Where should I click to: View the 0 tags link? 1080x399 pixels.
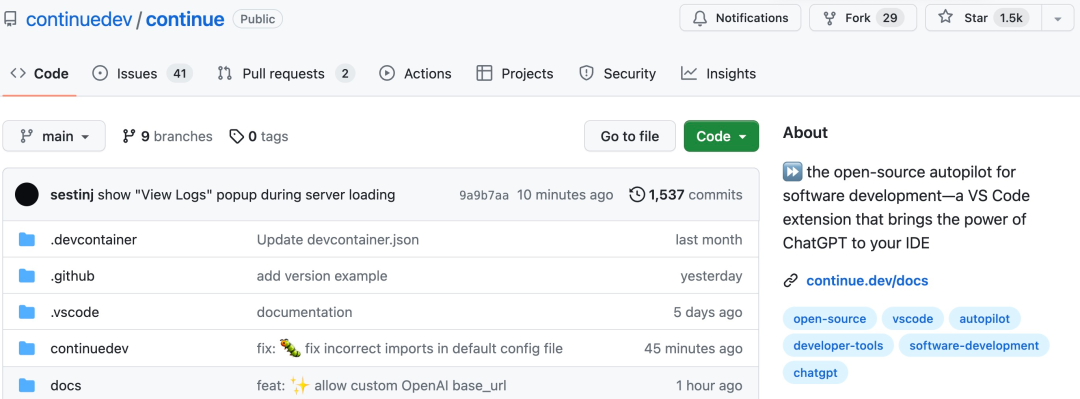tap(259, 136)
